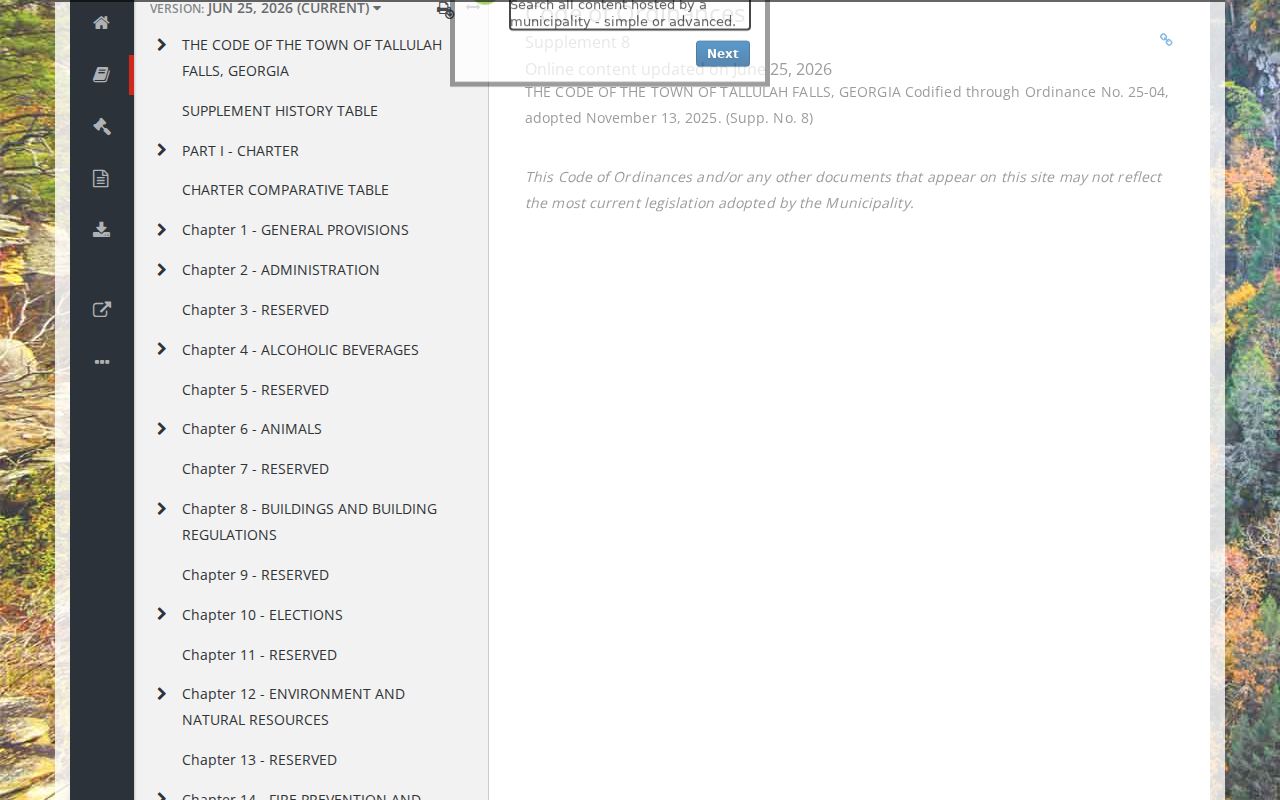Screen dimensions: 1280x800
Task: Open the more options ellipsis icon
Action: pos(101,362)
